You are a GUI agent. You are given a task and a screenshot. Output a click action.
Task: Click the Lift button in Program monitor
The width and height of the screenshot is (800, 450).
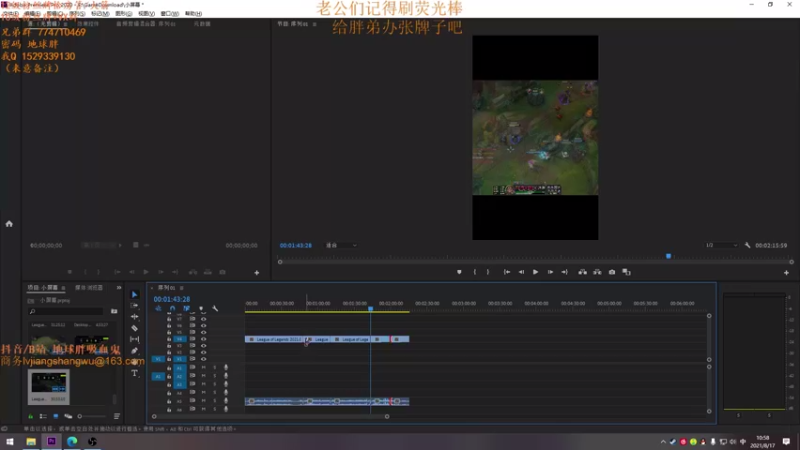pos(582,272)
